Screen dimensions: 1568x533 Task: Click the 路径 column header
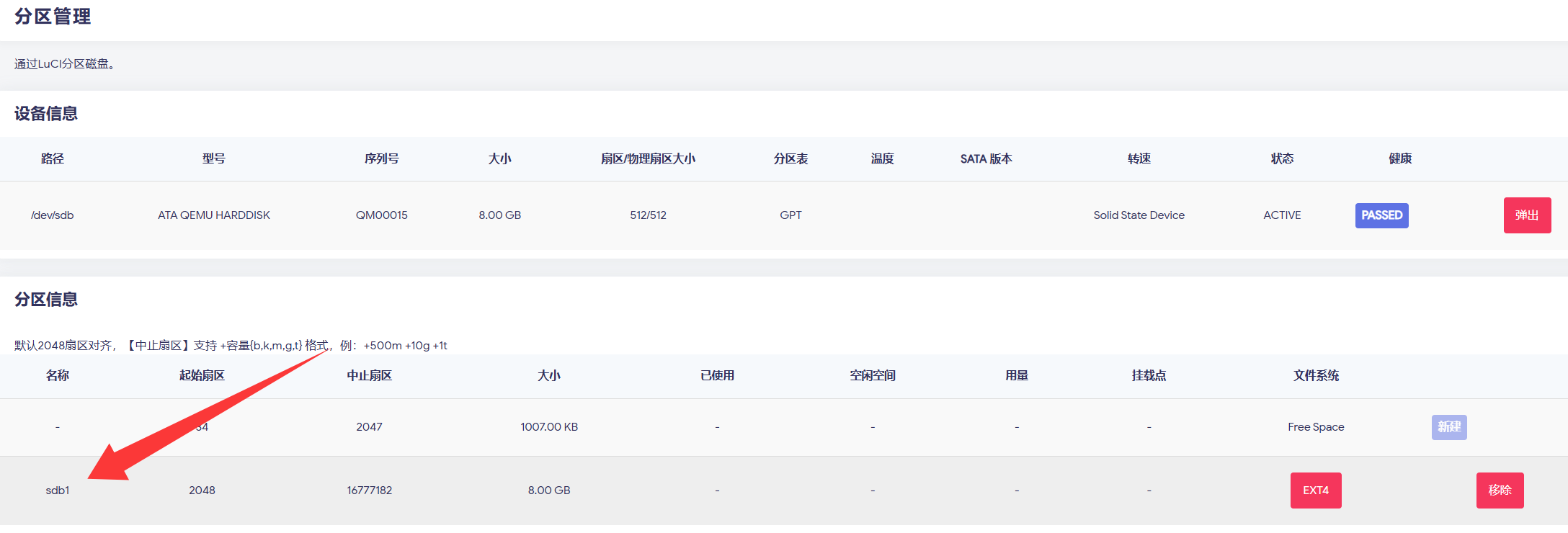point(52,158)
